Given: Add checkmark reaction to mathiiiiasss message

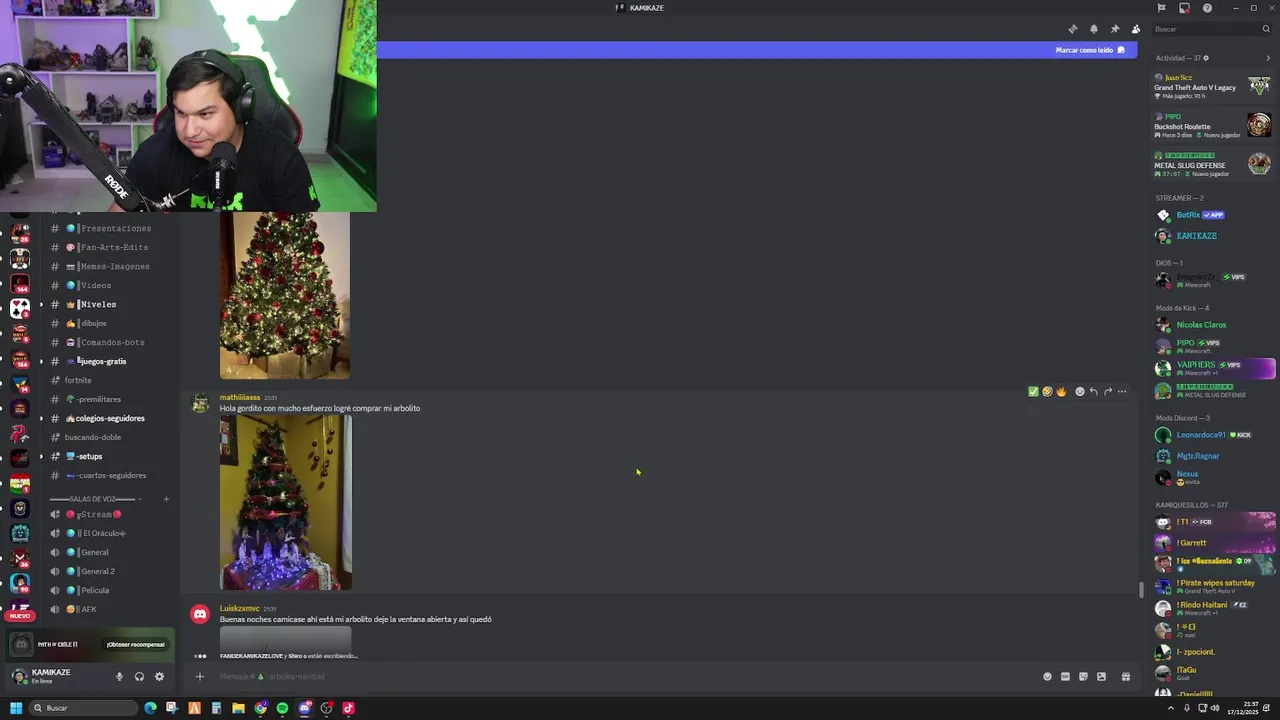Looking at the screenshot, I should click(x=1033, y=392).
